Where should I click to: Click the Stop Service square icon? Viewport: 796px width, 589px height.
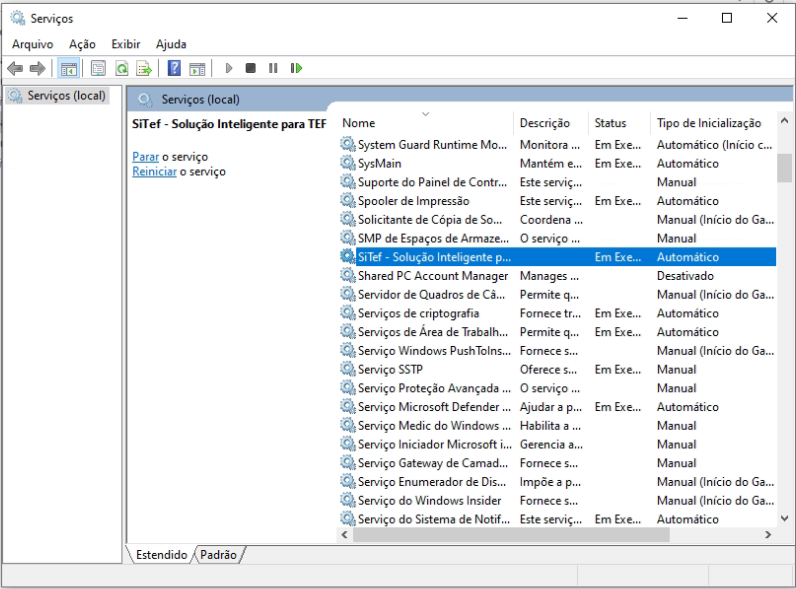(250, 68)
